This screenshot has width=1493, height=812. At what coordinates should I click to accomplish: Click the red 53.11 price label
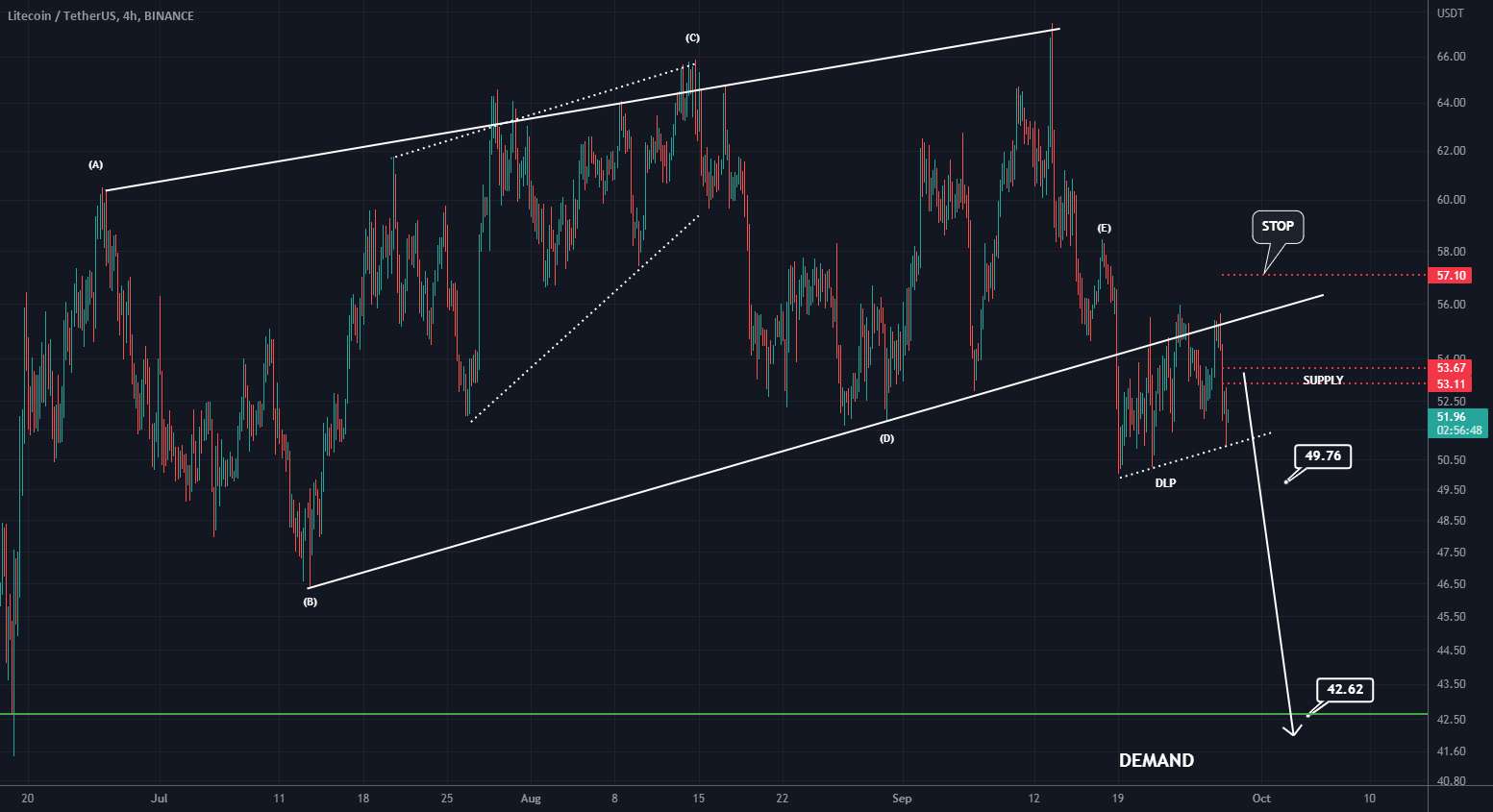(1452, 384)
